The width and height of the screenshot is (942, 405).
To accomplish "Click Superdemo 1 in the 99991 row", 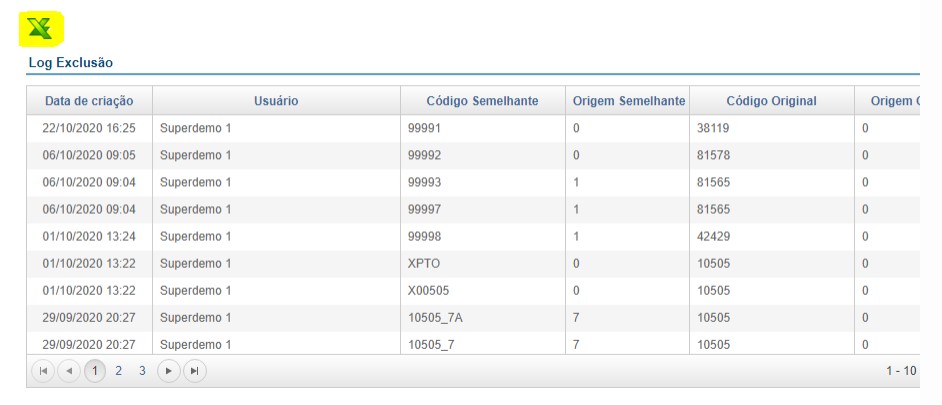I will point(195,128).
